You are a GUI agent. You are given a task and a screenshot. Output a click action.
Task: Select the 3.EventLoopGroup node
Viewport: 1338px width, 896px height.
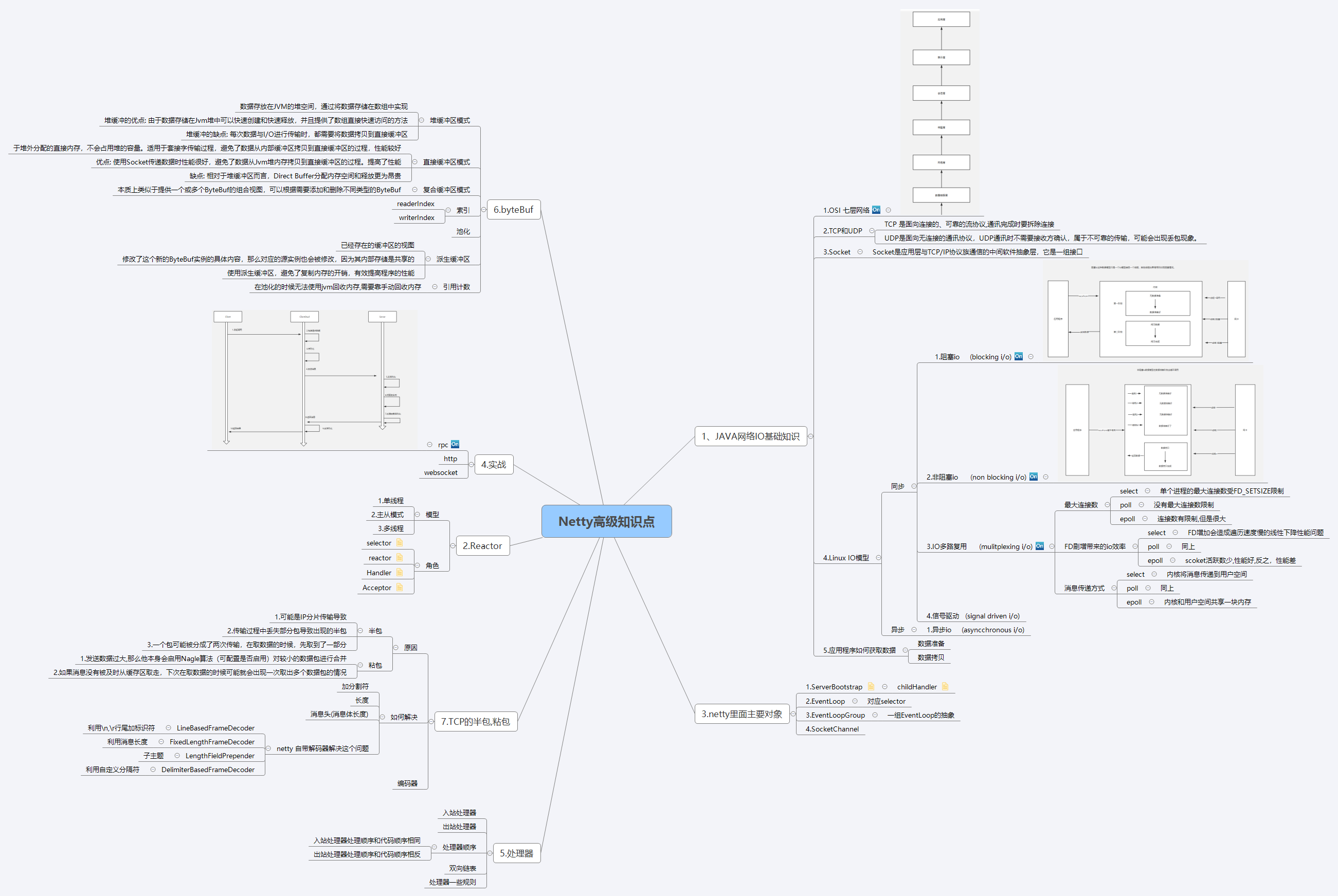click(835, 715)
